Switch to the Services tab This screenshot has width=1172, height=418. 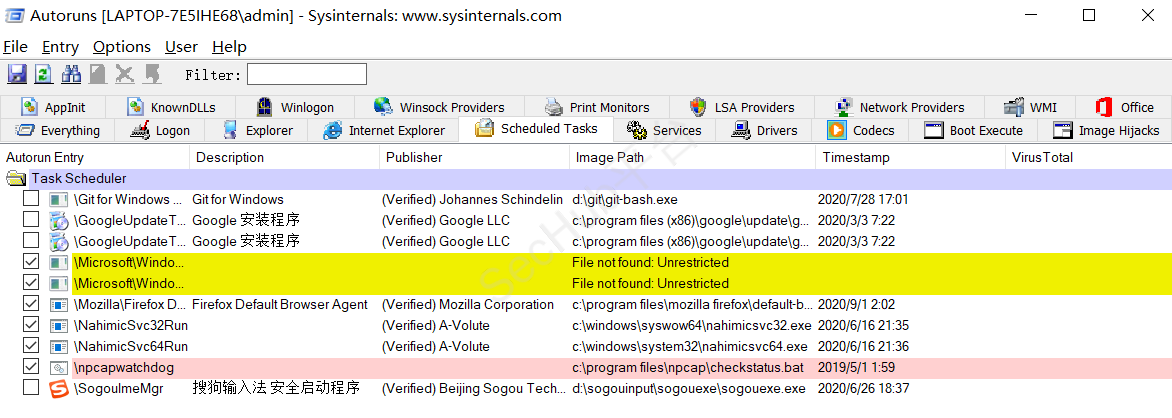tap(664, 130)
